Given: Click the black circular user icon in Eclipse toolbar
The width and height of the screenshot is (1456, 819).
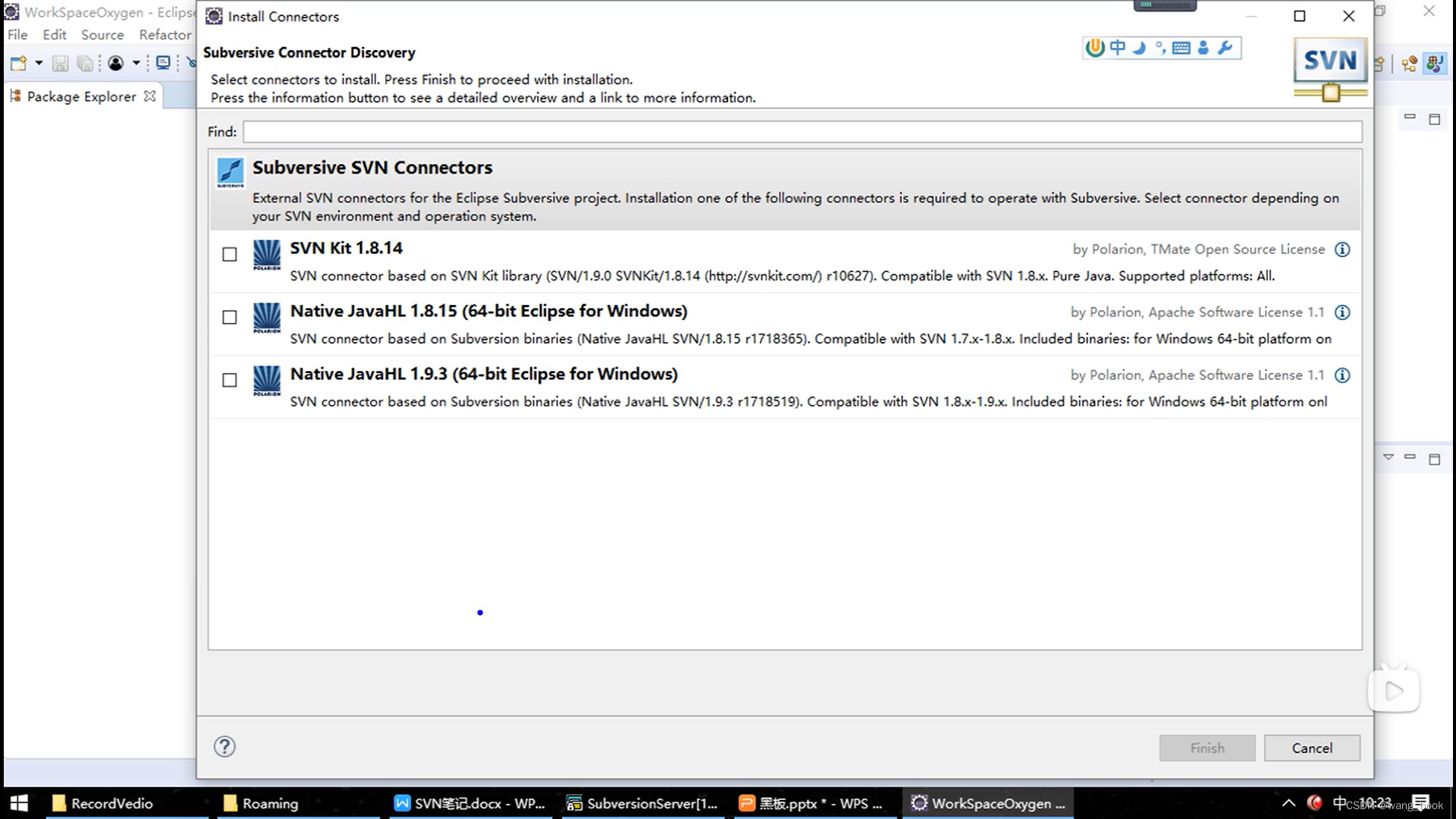Looking at the screenshot, I should (116, 64).
